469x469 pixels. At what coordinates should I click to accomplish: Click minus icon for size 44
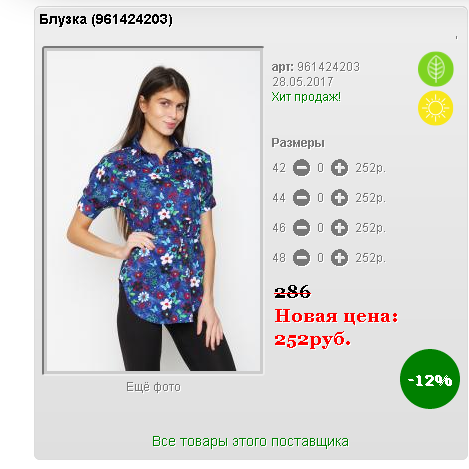pos(301,198)
